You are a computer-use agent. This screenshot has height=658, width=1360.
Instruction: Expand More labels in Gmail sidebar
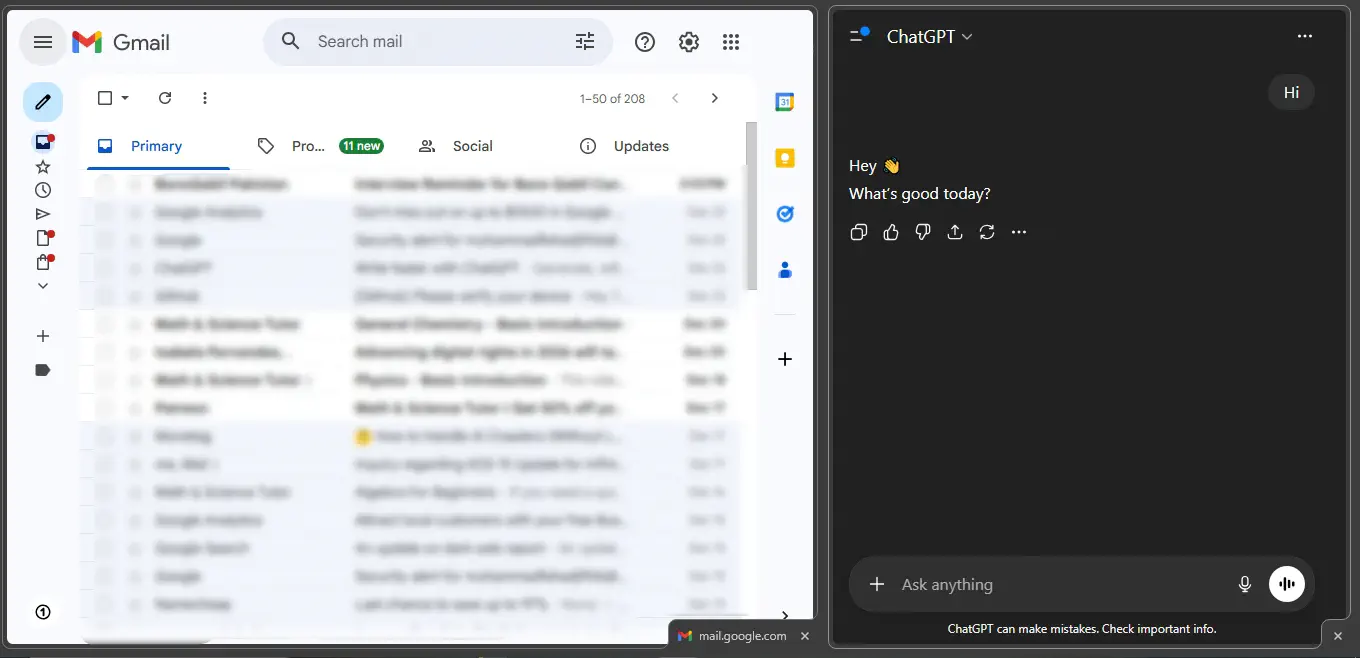coord(42,285)
